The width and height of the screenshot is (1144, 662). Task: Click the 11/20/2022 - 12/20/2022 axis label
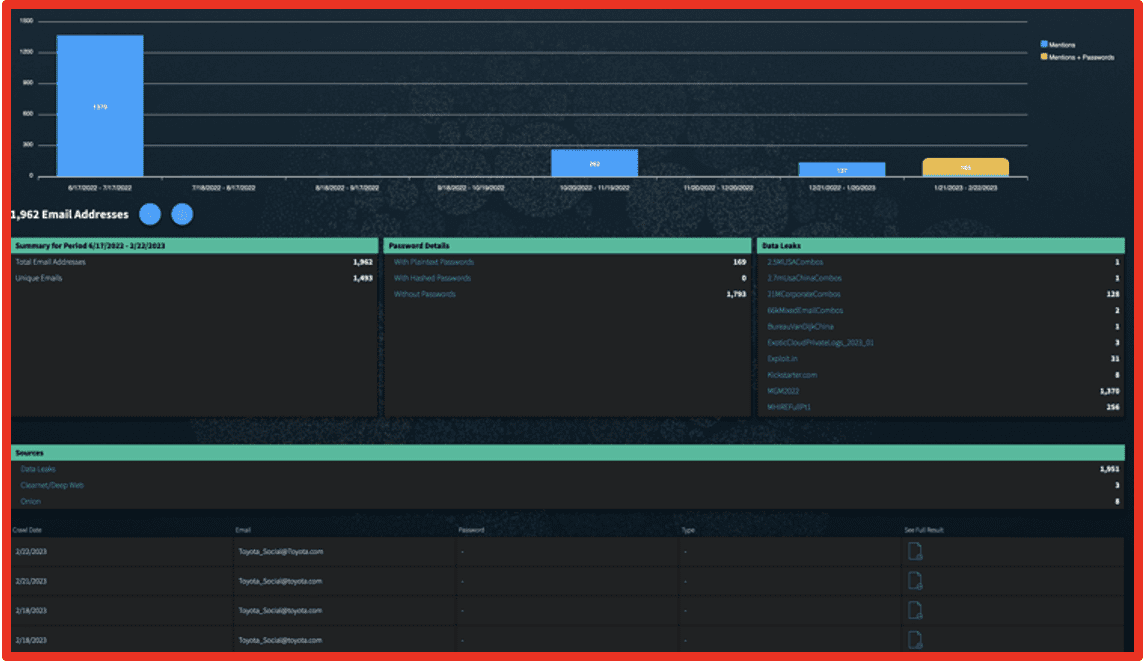[718, 188]
